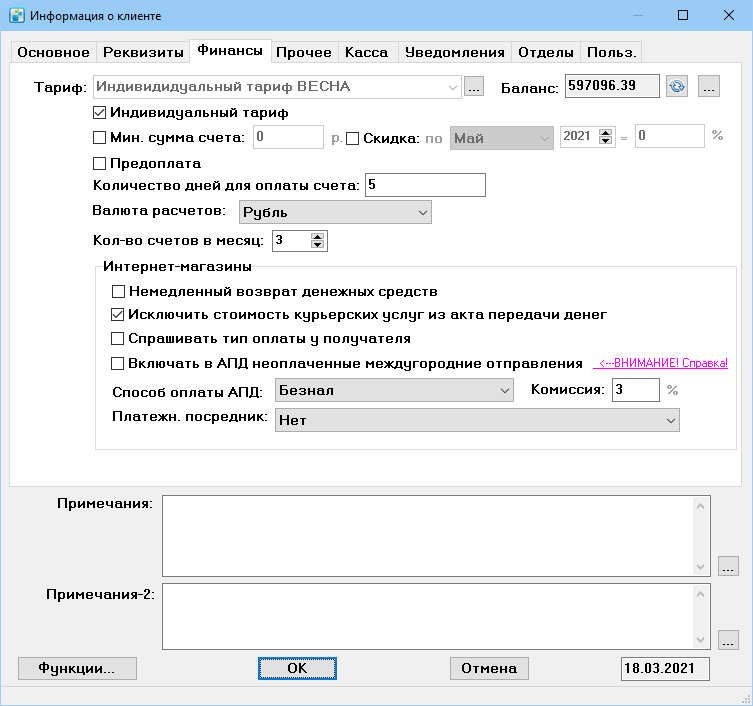Open the Касса tab
The image size is (753, 706).
click(366, 52)
